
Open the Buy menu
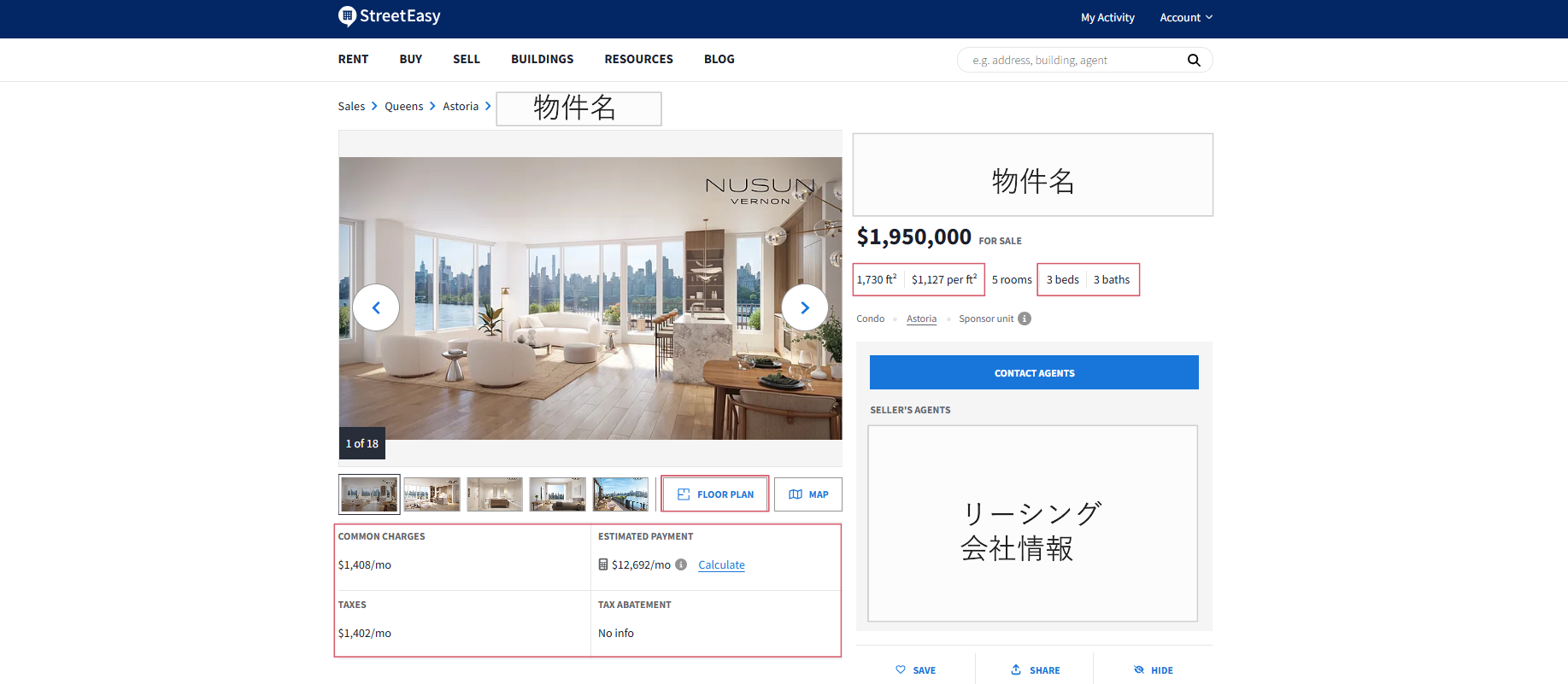(x=411, y=60)
